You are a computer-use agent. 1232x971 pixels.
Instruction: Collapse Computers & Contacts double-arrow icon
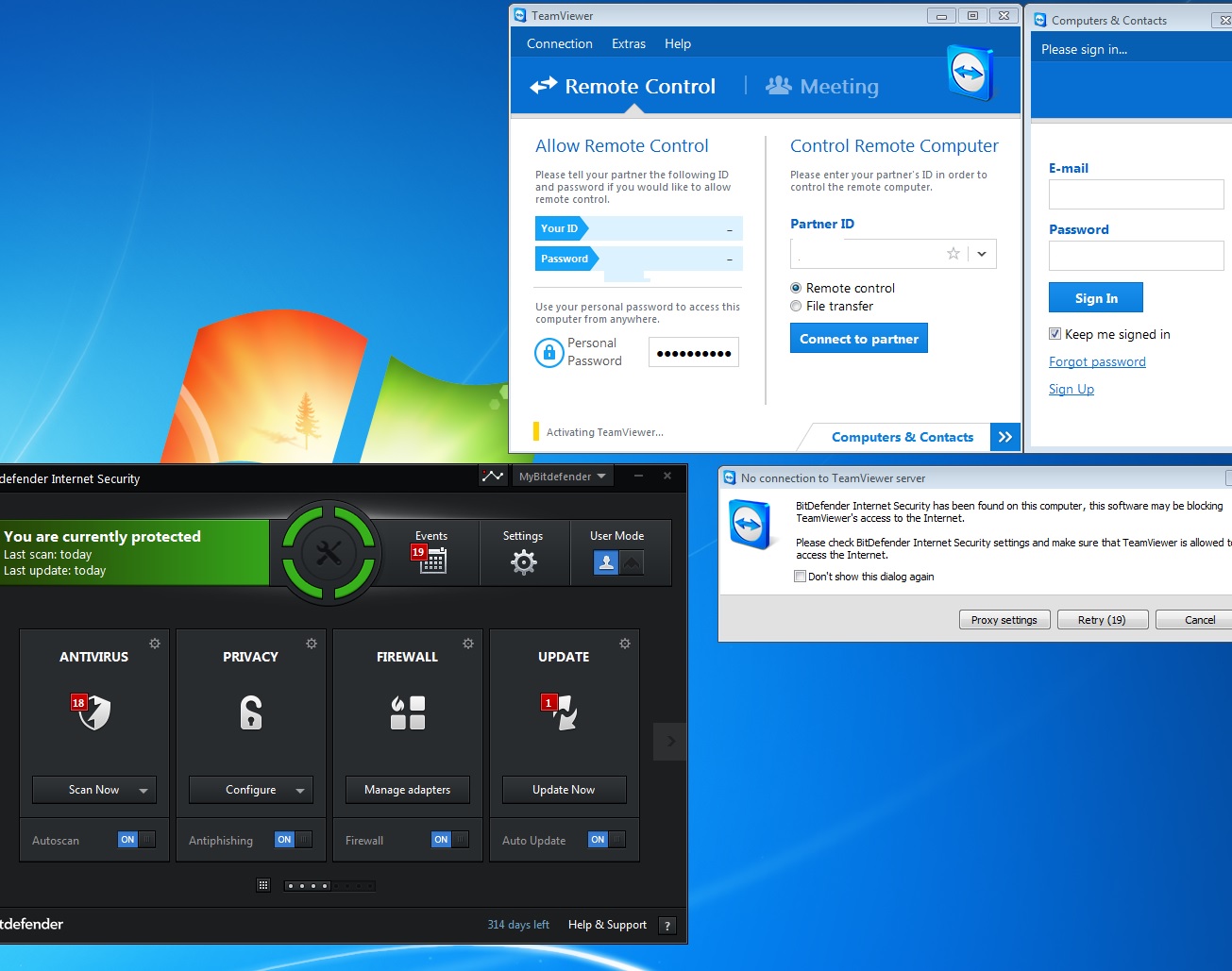tap(1005, 437)
